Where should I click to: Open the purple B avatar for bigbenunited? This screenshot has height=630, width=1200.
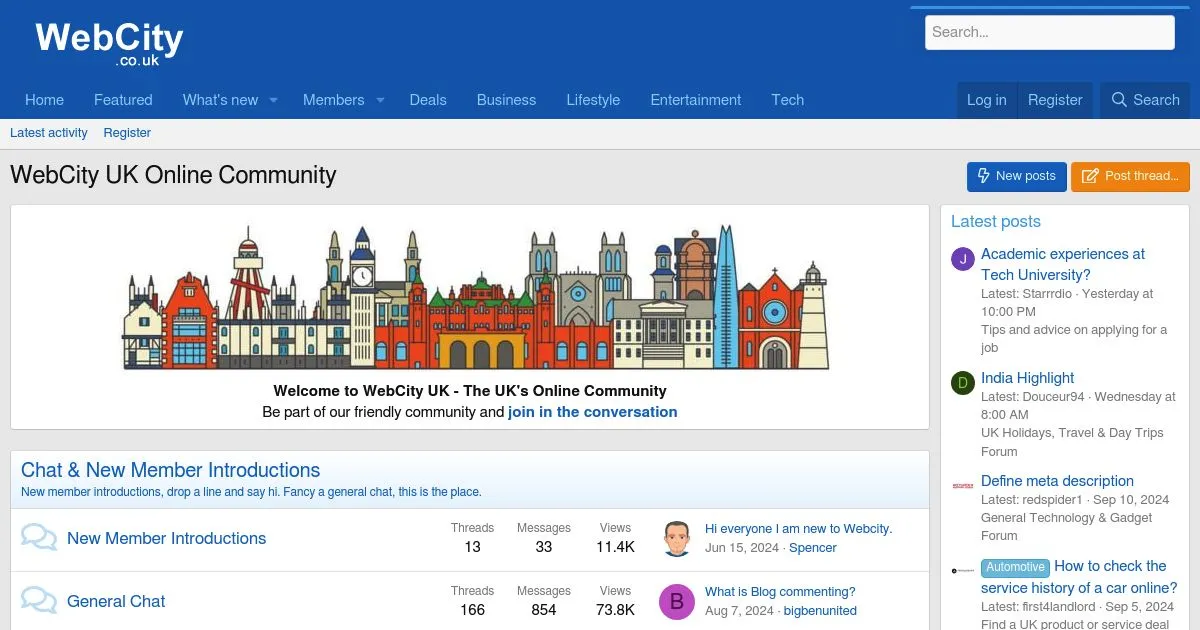pyautogui.click(x=677, y=601)
